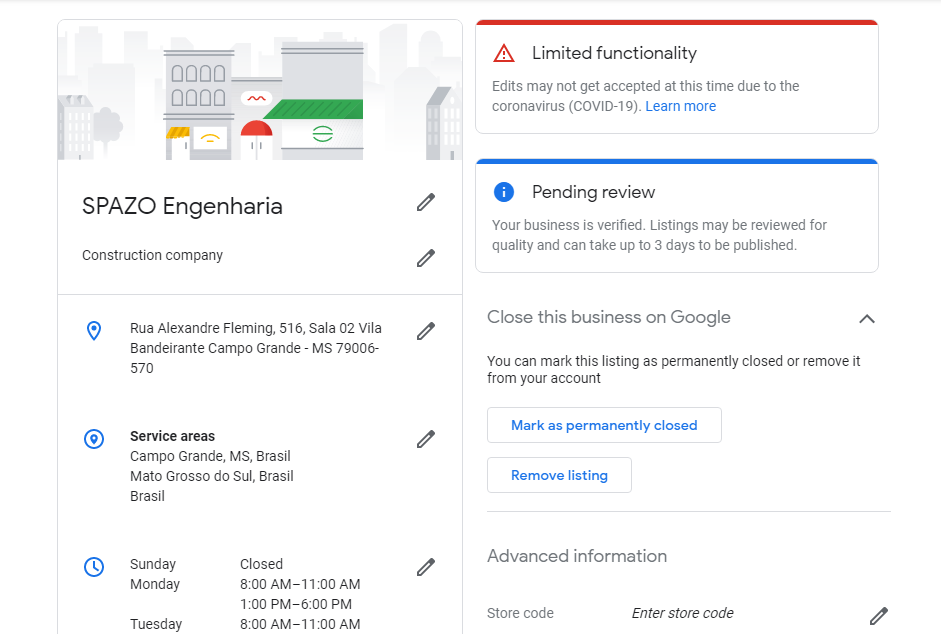The height and width of the screenshot is (634, 941).
Task: Click the location pin address icon
Action: tap(94, 331)
